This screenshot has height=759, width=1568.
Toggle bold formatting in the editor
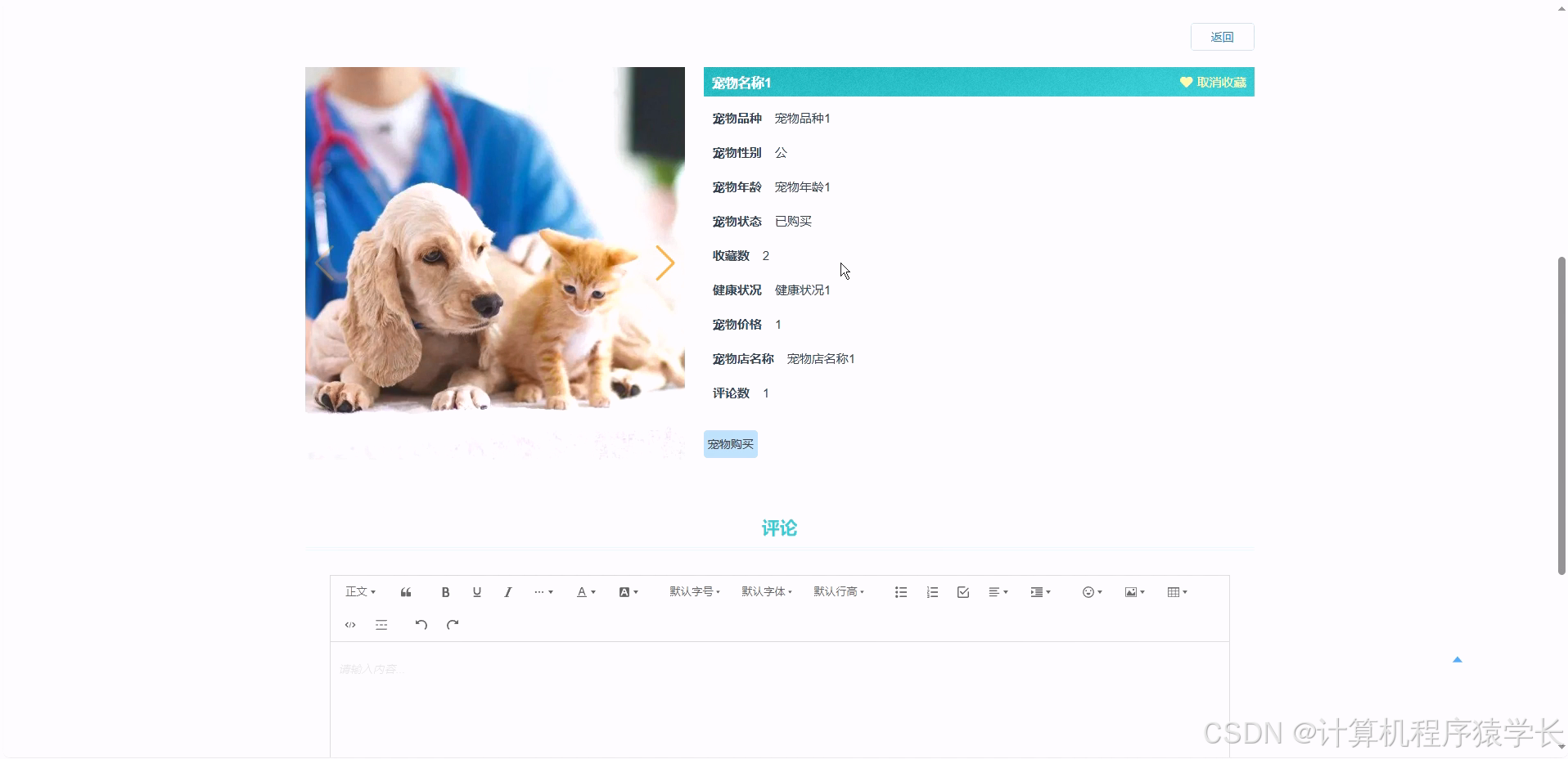click(445, 591)
